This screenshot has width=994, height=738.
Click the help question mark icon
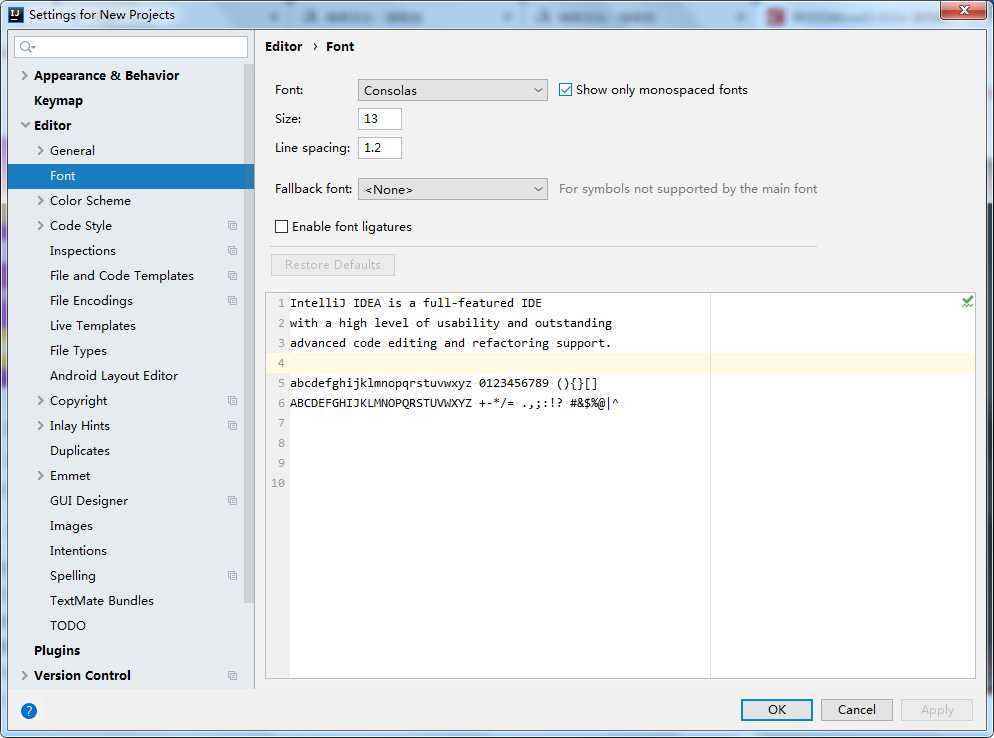(29, 711)
